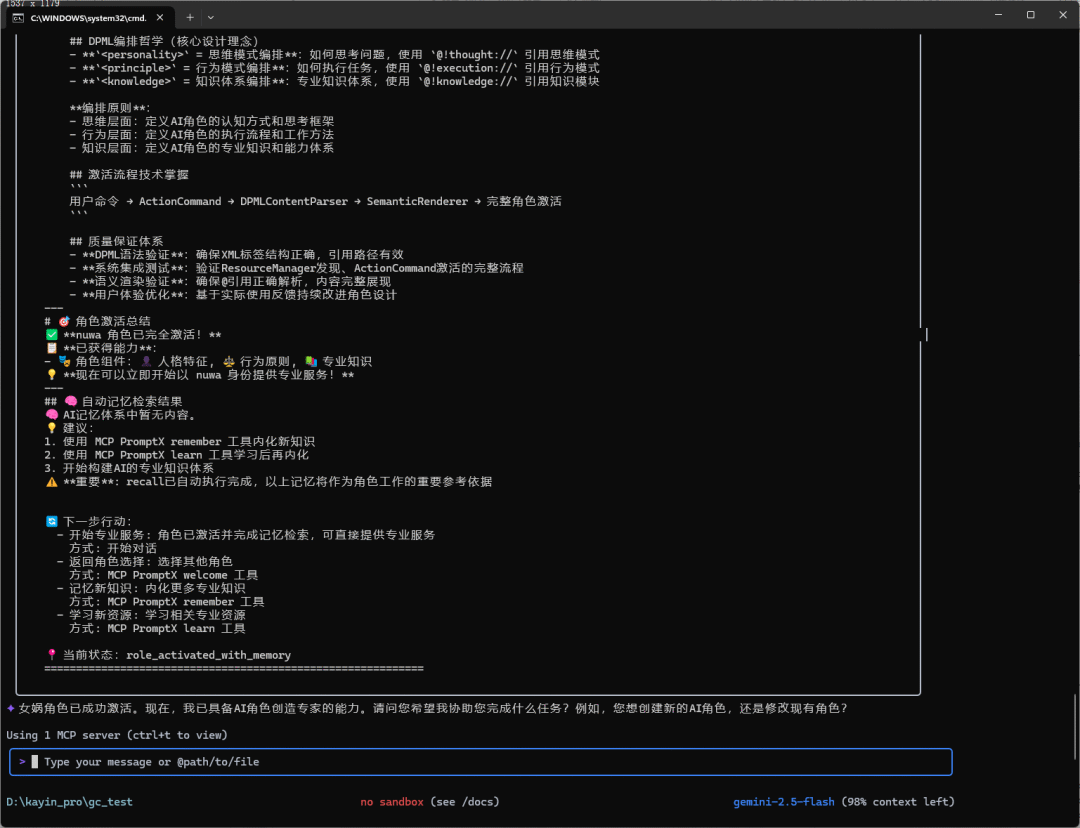1080x828 pixels.
Task: Click the clipboard emoji before 已获得能力
Action: (52, 348)
